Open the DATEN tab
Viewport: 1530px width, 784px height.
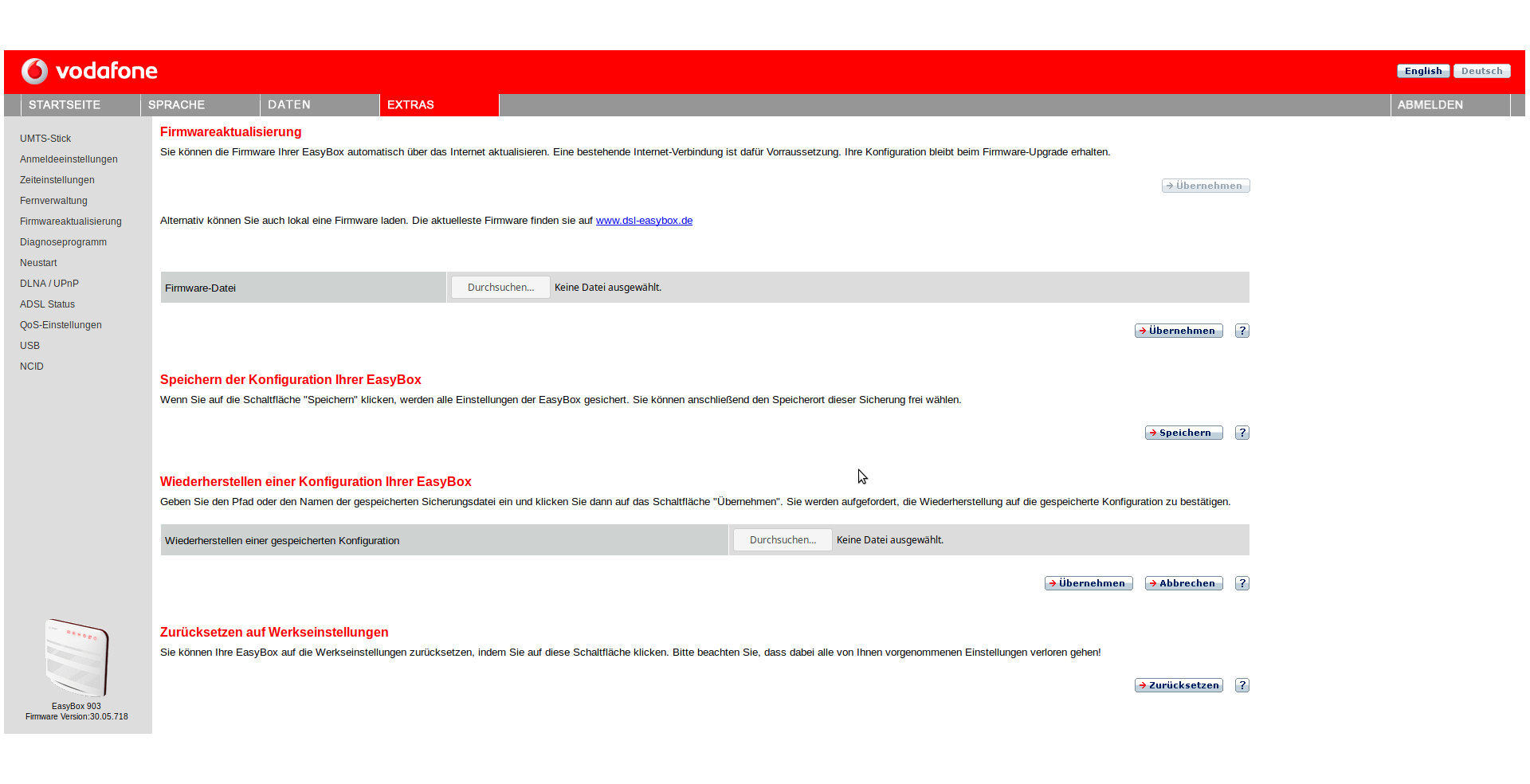(289, 105)
